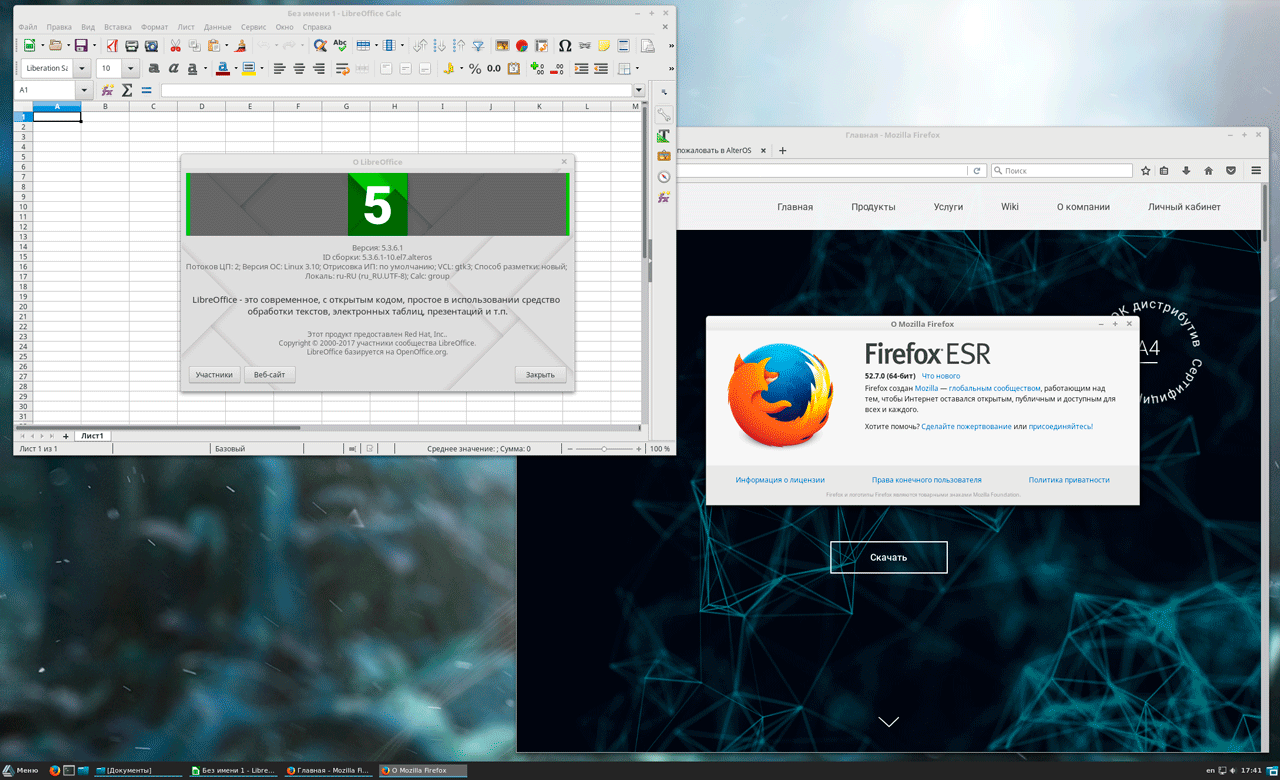The image size is (1280, 780).
Task: Click the Add Decimal Place icon
Action: [x=537, y=69]
